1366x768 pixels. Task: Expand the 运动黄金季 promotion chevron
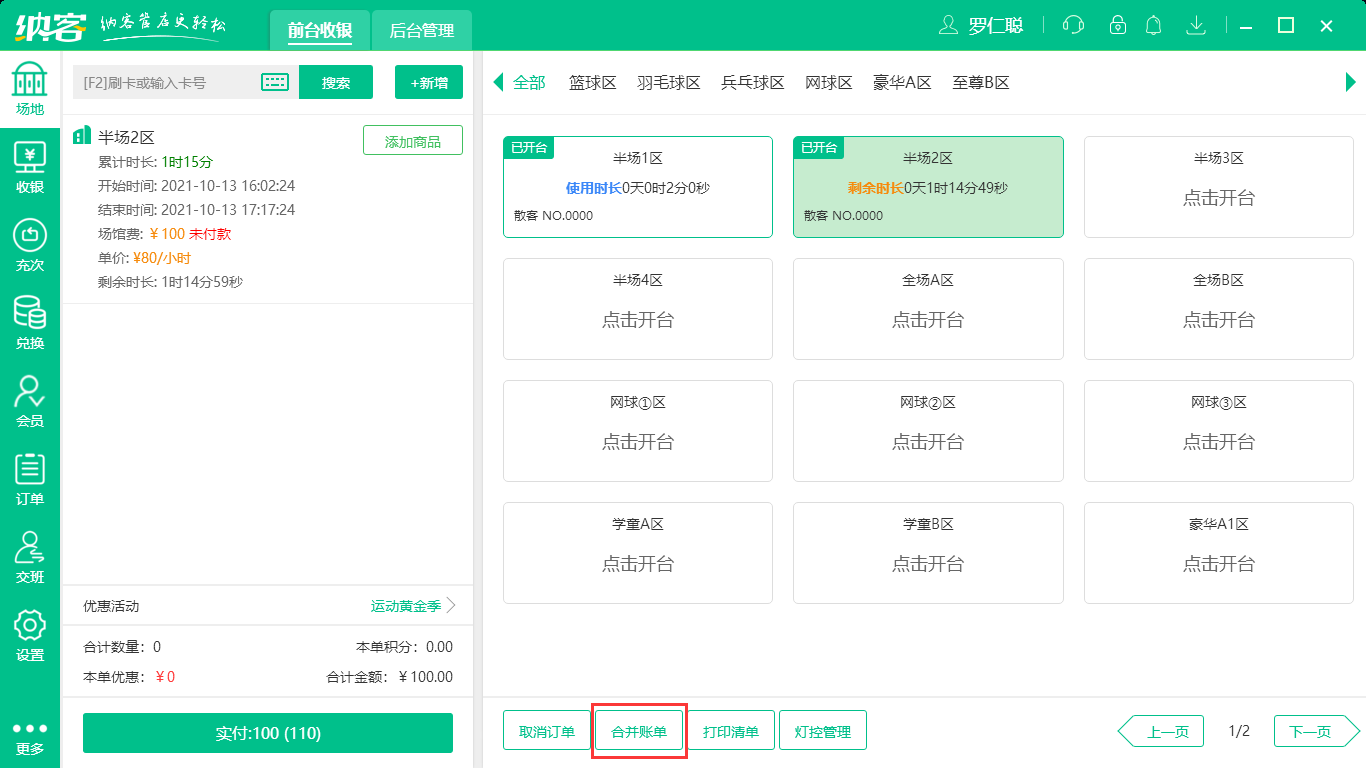[x=451, y=606]
